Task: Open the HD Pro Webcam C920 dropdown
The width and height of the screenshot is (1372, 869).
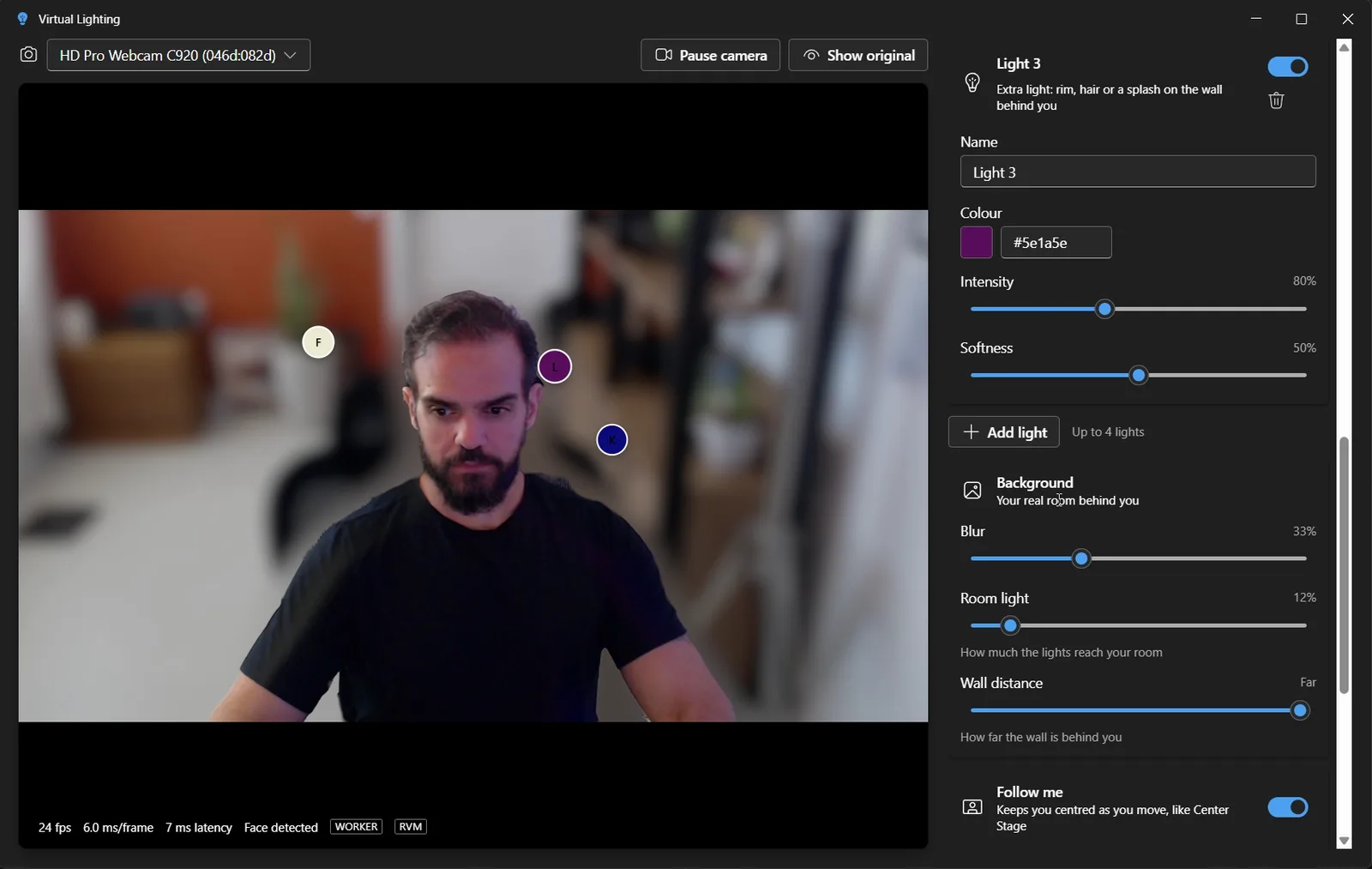Action: coord(178,55)
